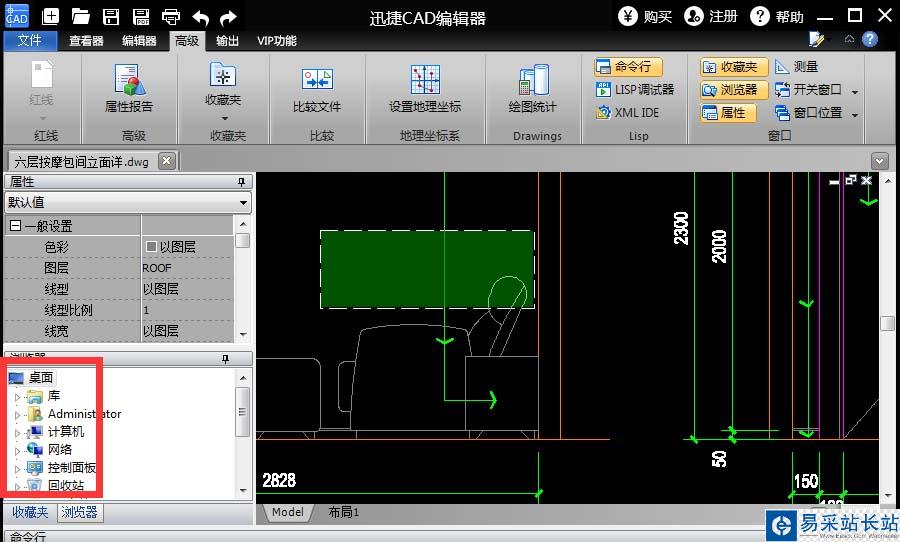Toggle the 属性 properties panel button

728,113
